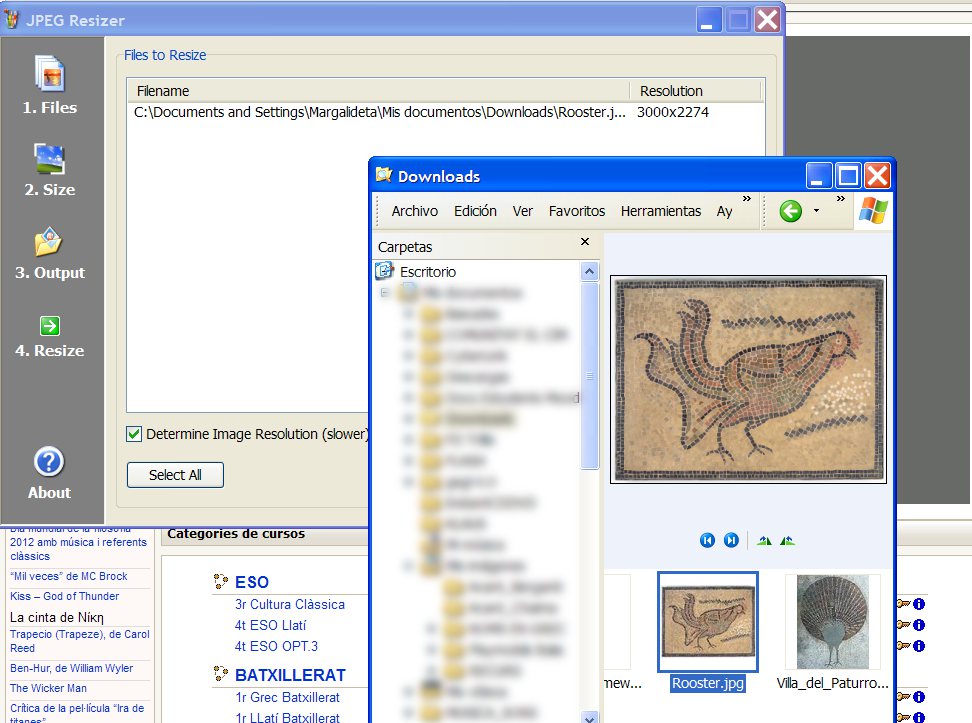Minimize the Downloads window
The image size is (972, 723).
[818, 175]
